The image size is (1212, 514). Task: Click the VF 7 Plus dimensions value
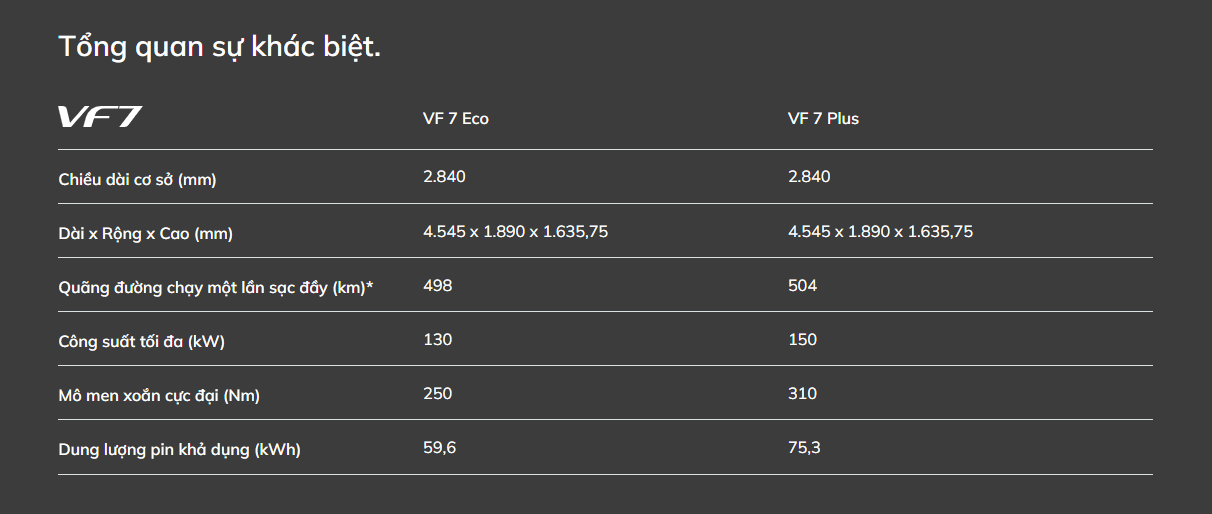880,232
